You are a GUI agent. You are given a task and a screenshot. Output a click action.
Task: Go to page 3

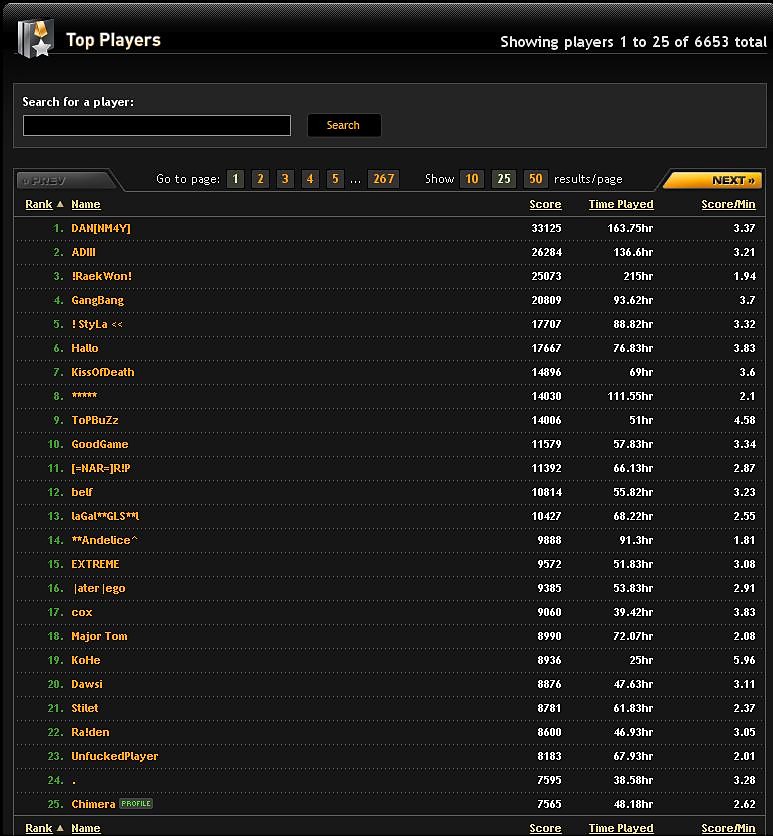285,179
